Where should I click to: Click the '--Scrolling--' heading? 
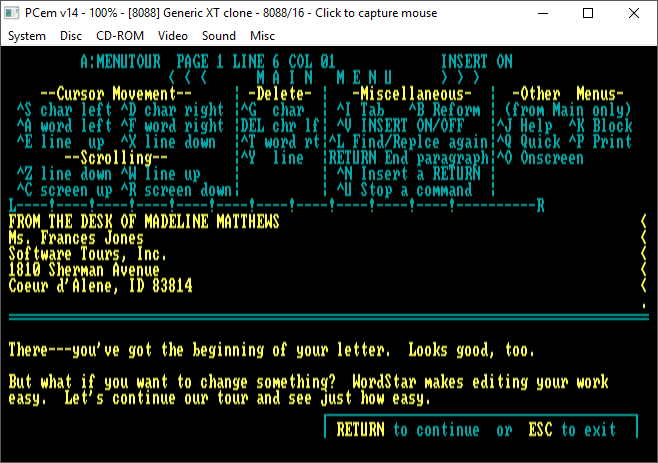point(116,158)
